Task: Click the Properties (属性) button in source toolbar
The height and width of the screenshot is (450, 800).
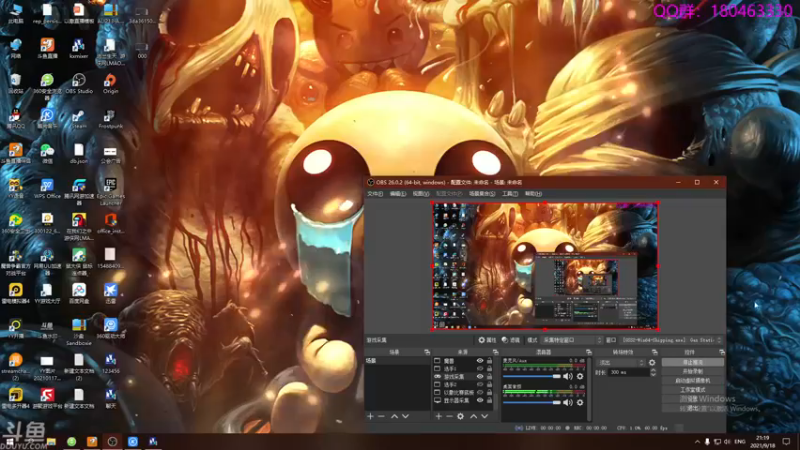Action: (x=487, y=340)
